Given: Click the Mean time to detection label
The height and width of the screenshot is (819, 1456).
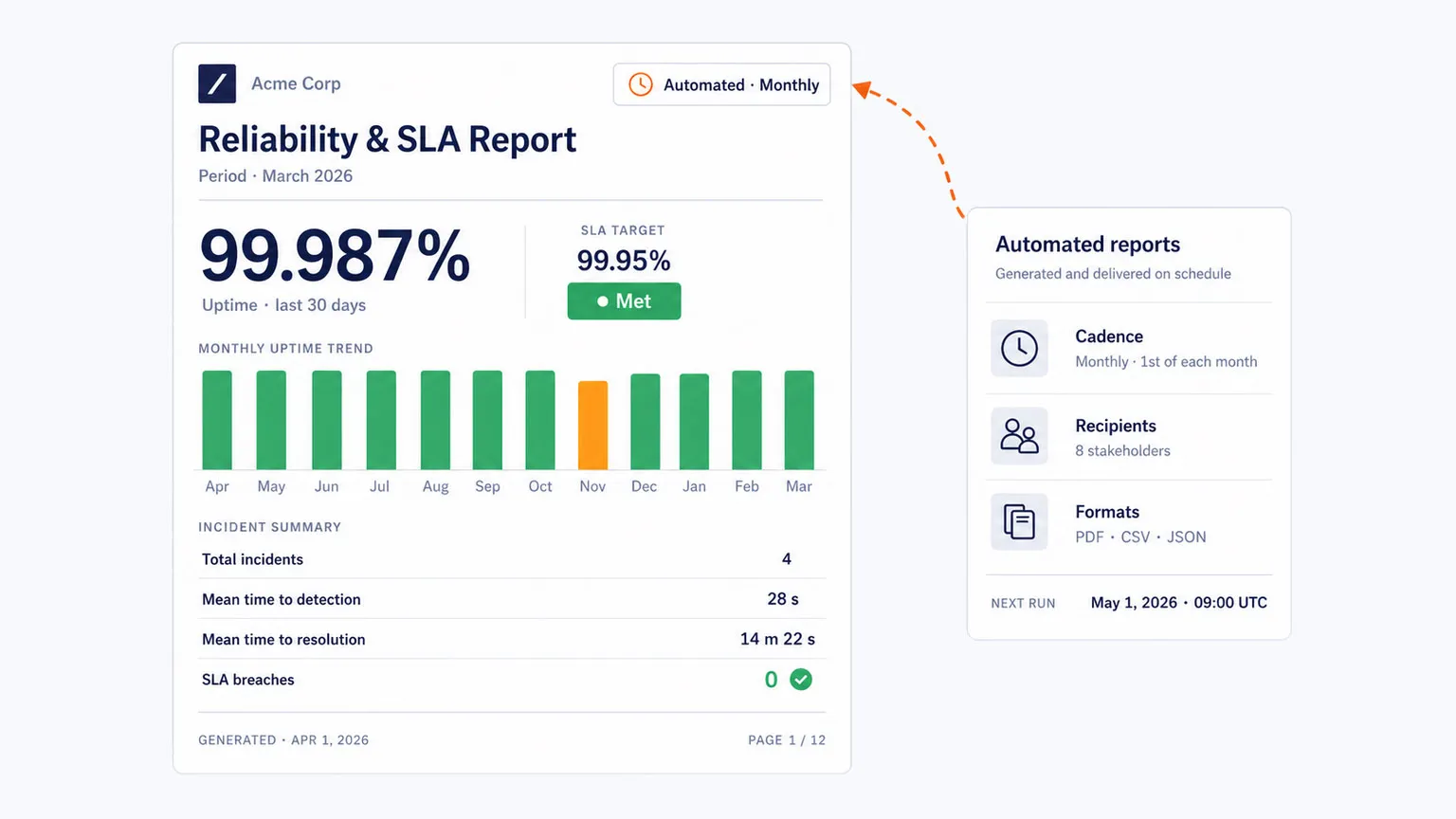Looking at the screenshot, I should (282, 599).
